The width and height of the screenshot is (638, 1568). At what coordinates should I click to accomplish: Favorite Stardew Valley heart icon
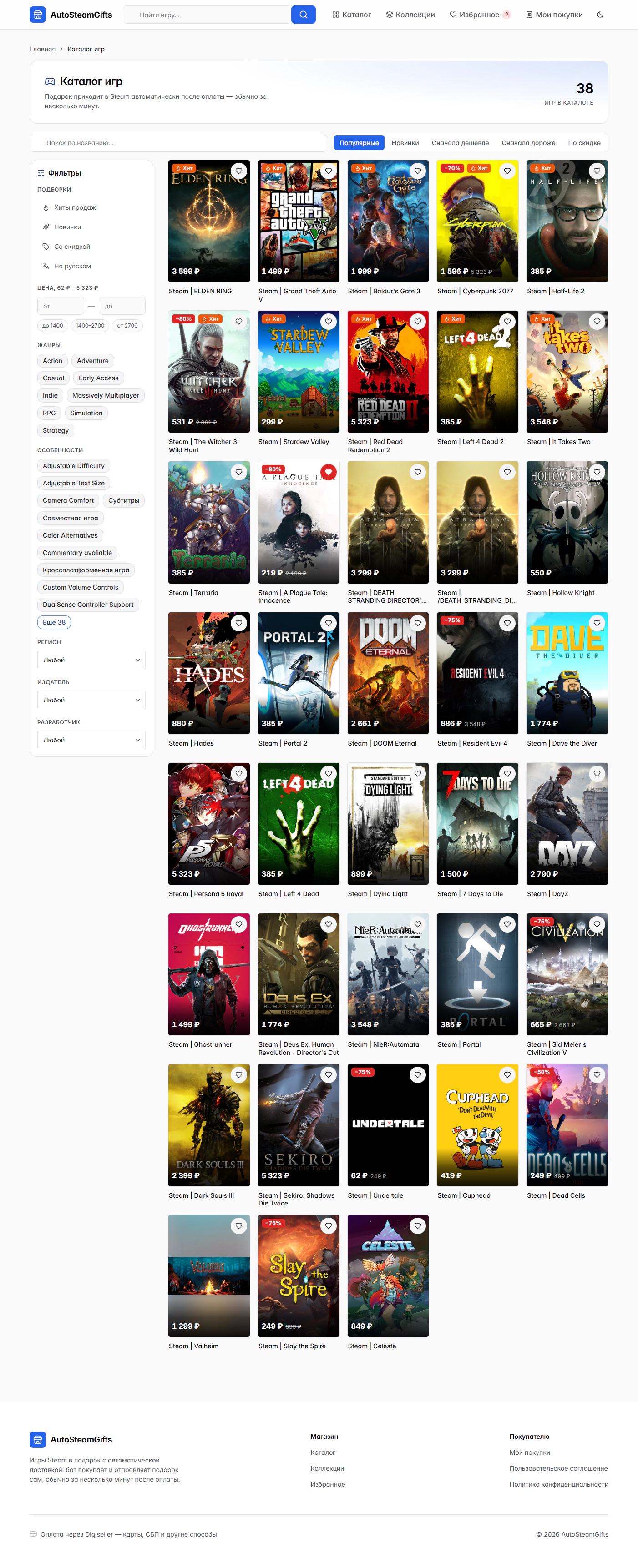[328, 322]
